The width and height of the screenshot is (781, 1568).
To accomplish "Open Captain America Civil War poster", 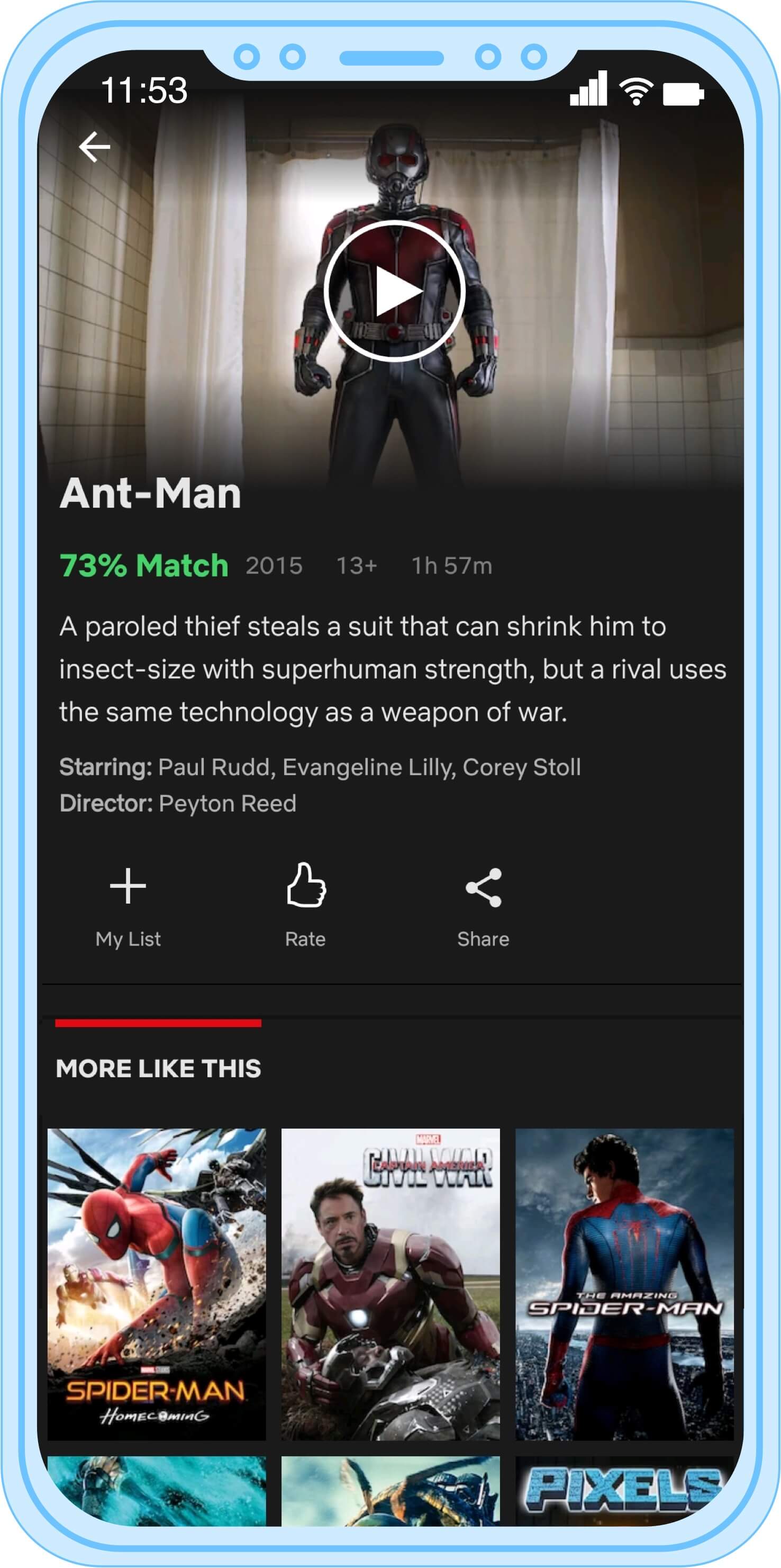I will 390,1285.
